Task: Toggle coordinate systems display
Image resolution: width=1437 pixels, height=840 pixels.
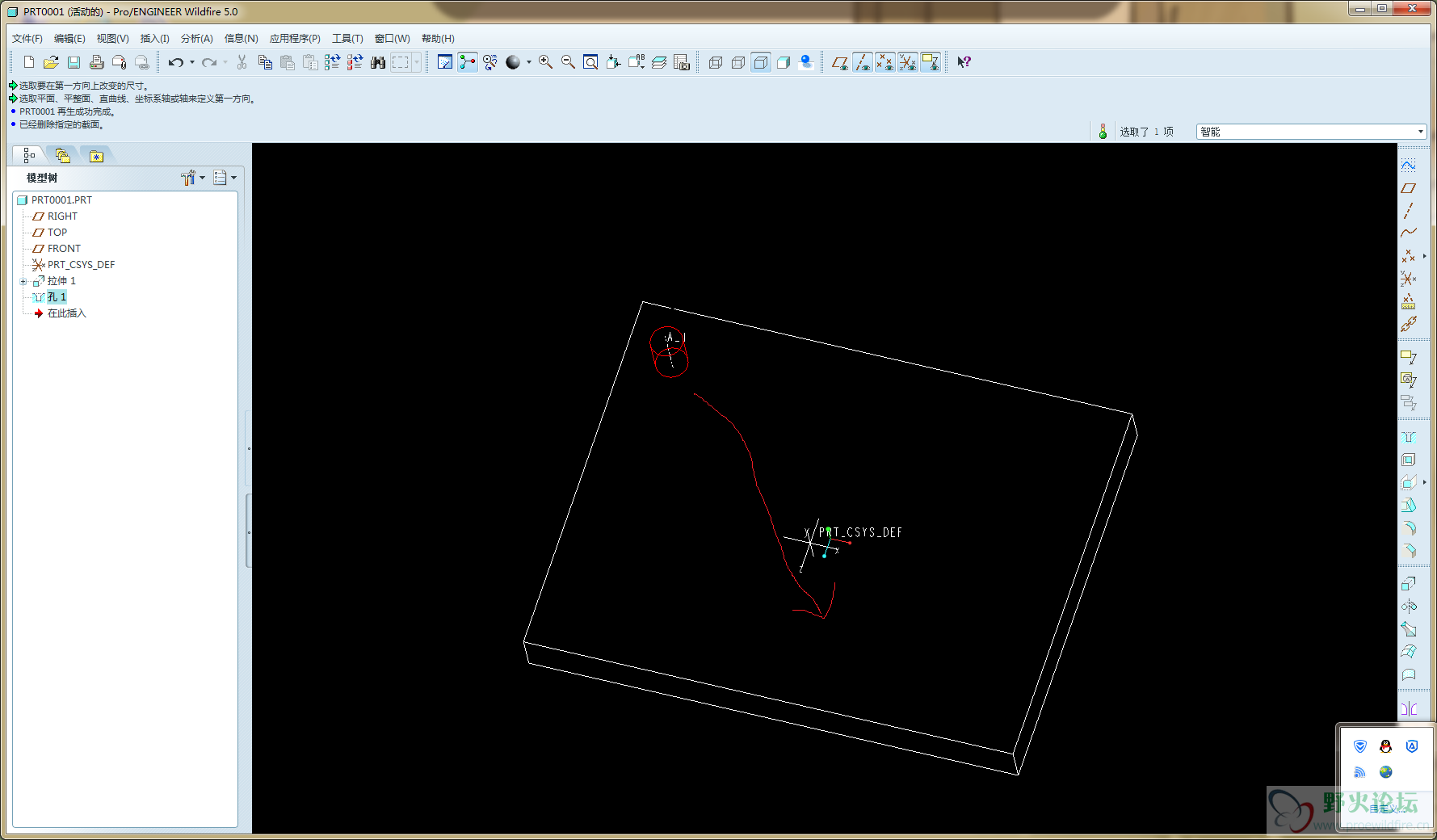Action: (x=908, y=62)
